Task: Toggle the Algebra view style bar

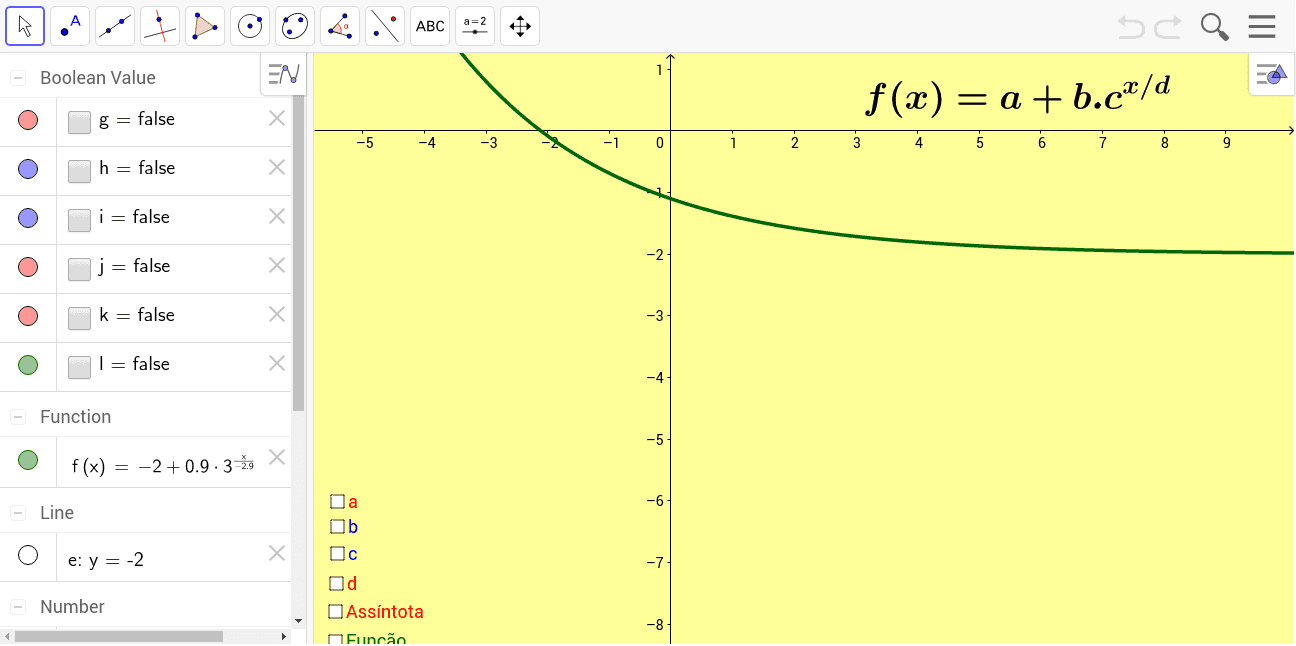Action: pos(284,74)
